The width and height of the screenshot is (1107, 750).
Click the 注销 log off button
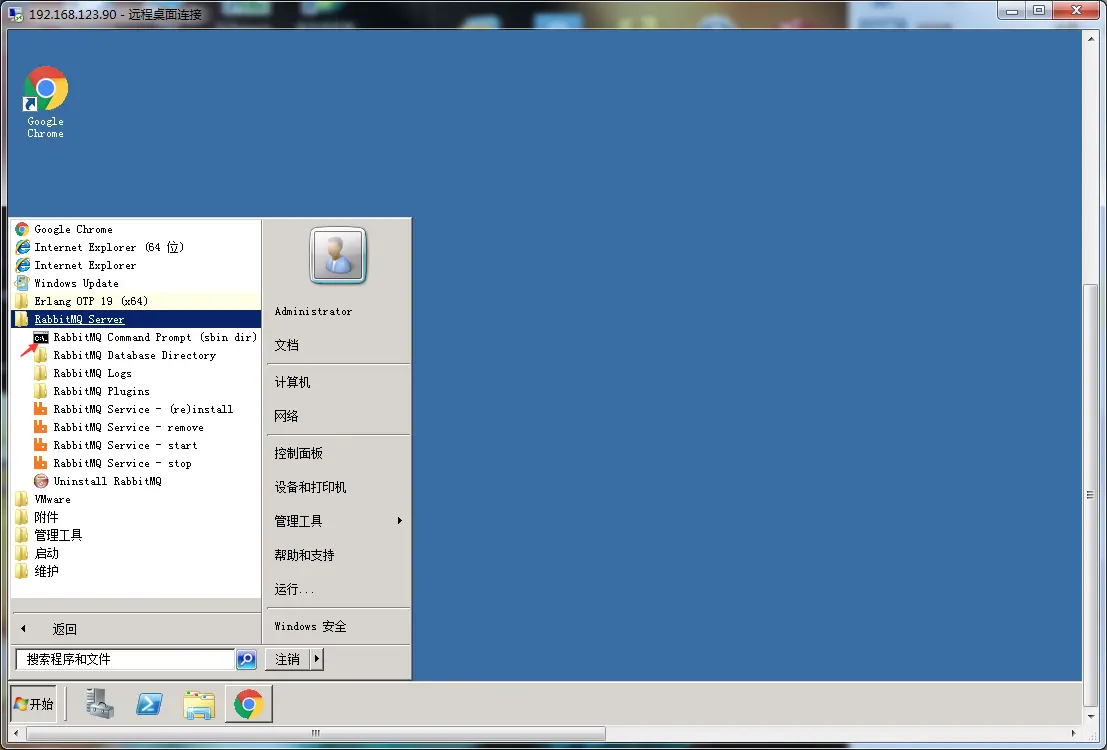pos(287,660)
